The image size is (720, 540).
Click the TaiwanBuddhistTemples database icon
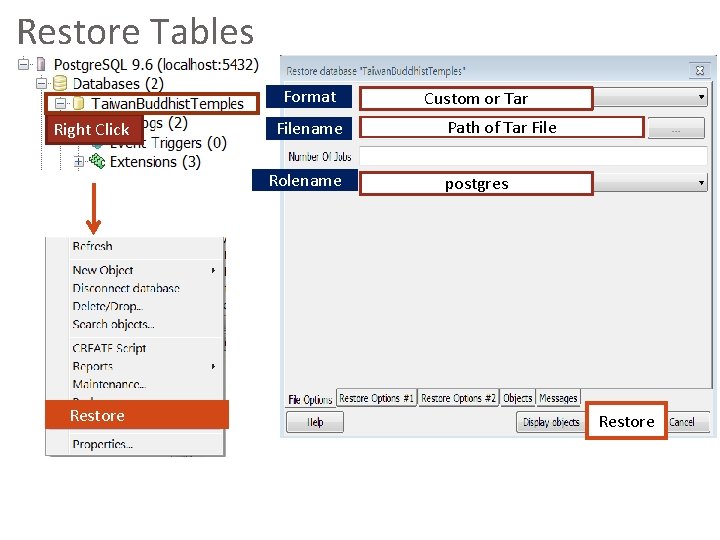[x=79, y=103]
